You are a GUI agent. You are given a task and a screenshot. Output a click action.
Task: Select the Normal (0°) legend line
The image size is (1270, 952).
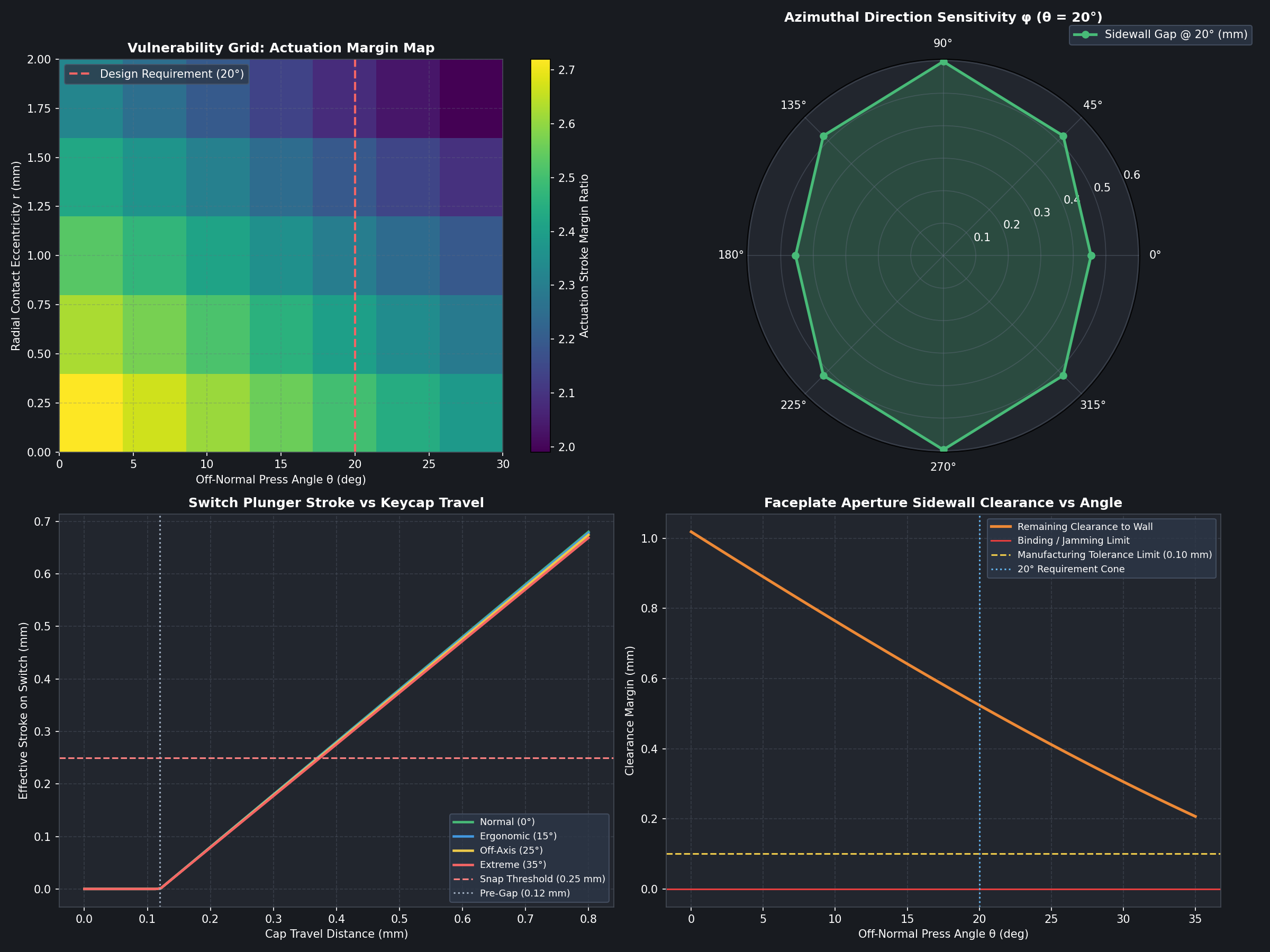point(494,822)
